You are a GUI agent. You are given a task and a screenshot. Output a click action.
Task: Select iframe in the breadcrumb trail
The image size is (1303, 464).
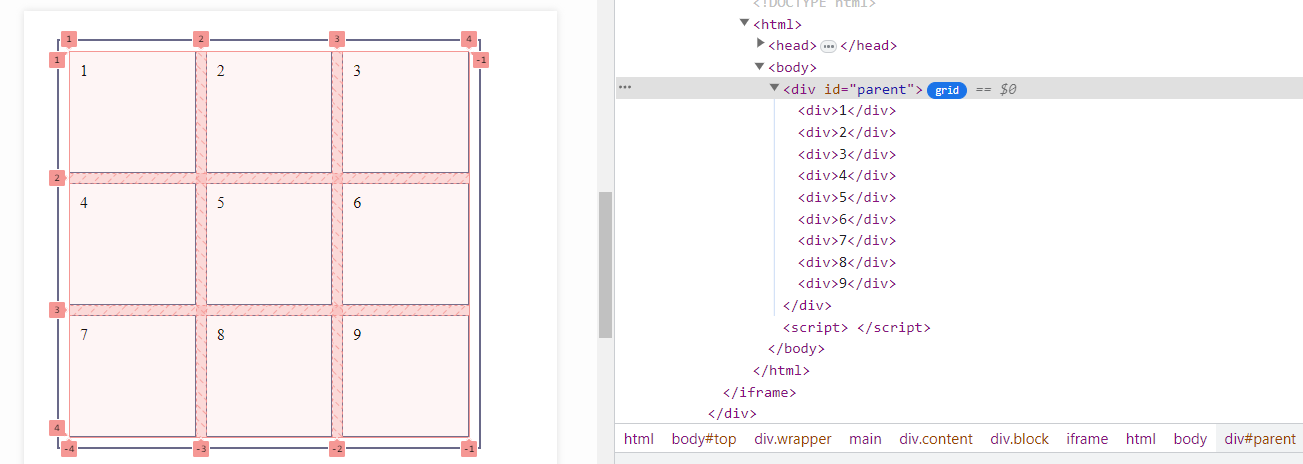(x=1086, y=439)
